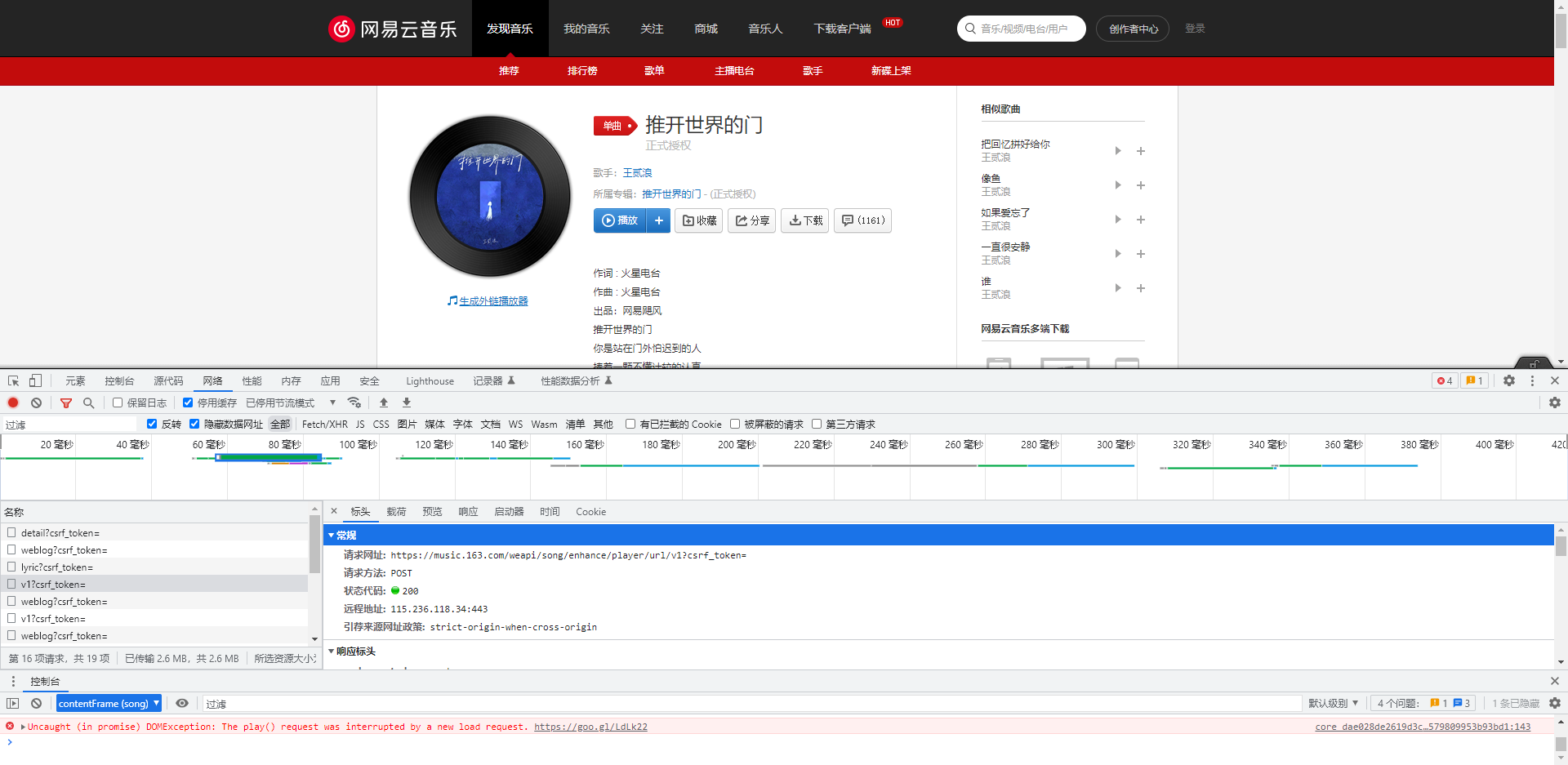Screen dimensions: 1568x765
Task: Create live expression eye icon
Action: pos(182,703)
